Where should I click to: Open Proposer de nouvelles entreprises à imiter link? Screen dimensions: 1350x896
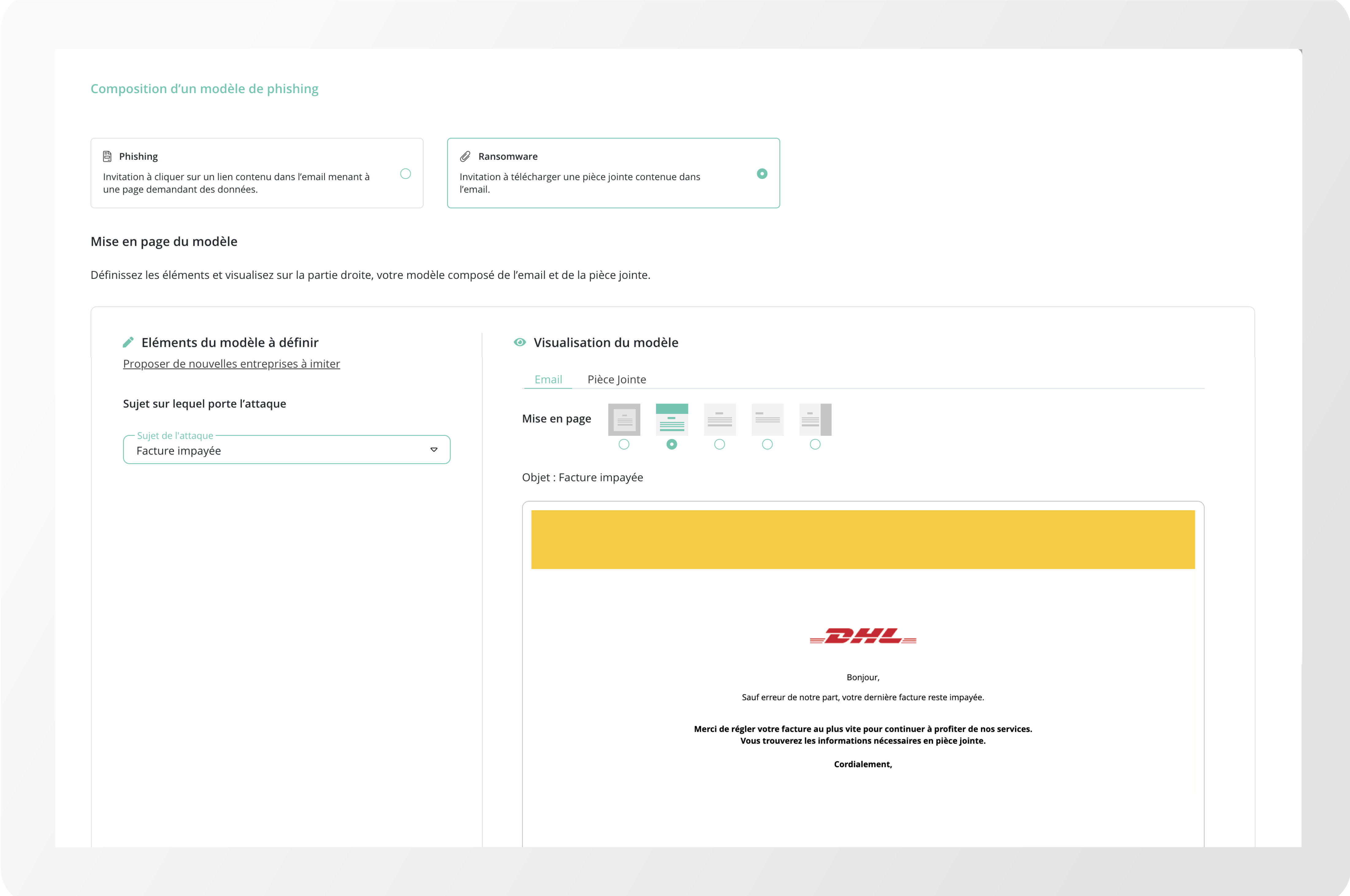pyautogui.click(x=231, y=364)
